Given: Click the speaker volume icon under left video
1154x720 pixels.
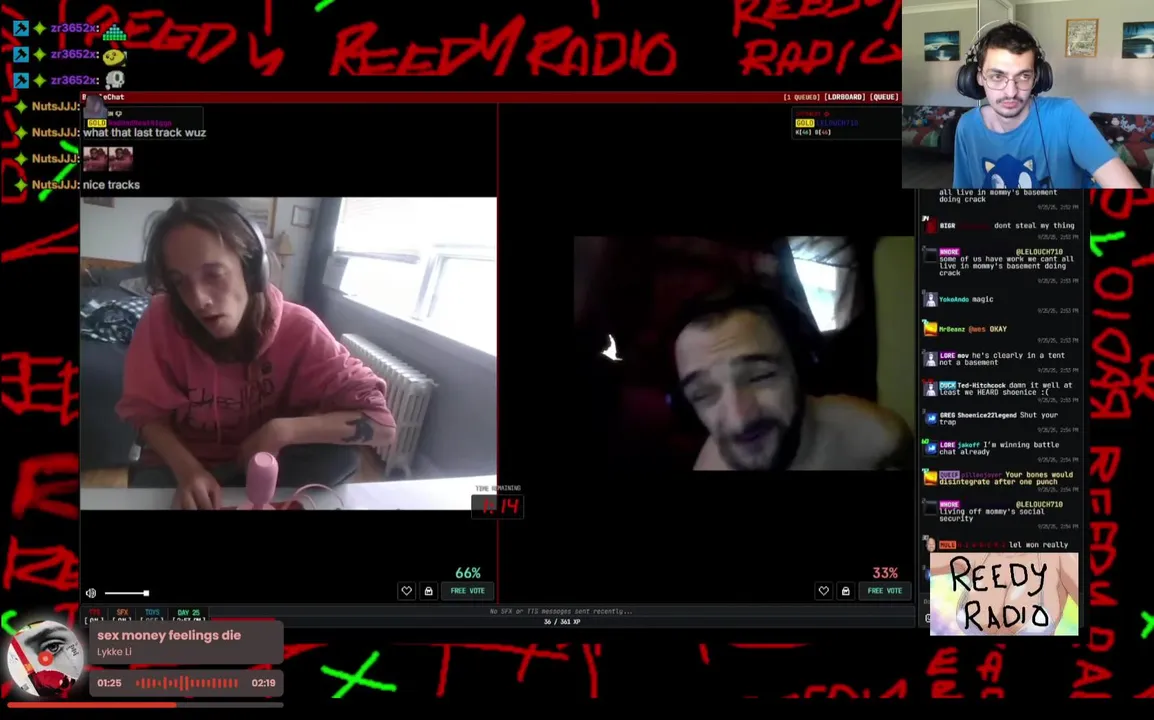Looking at the screenshot, I should [91, 593].
